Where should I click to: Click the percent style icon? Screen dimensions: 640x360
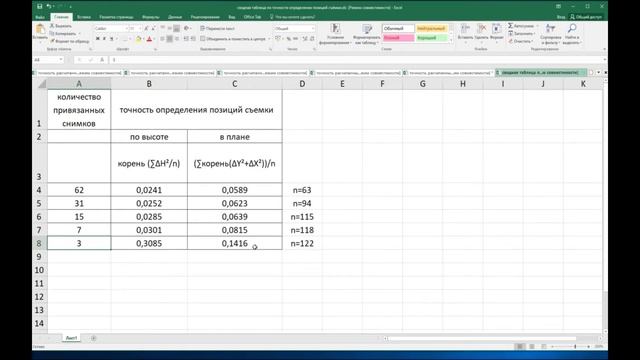click(289, 39)
